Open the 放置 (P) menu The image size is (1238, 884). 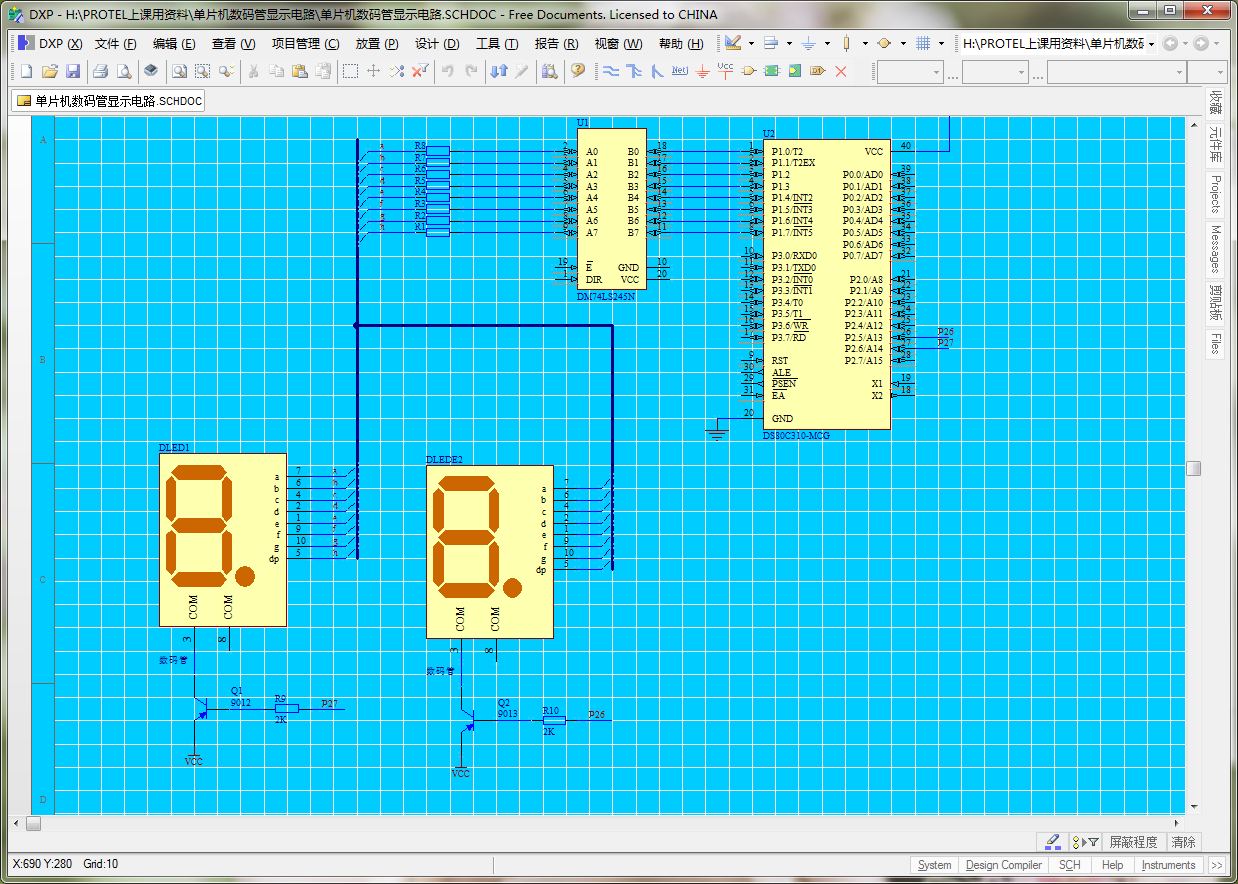[x=377, y=44]
